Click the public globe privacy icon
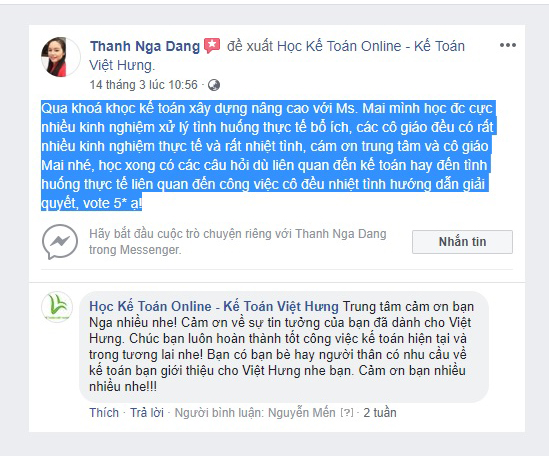The image size is (549, 456). pyautogui.click(x=214, y=85)
